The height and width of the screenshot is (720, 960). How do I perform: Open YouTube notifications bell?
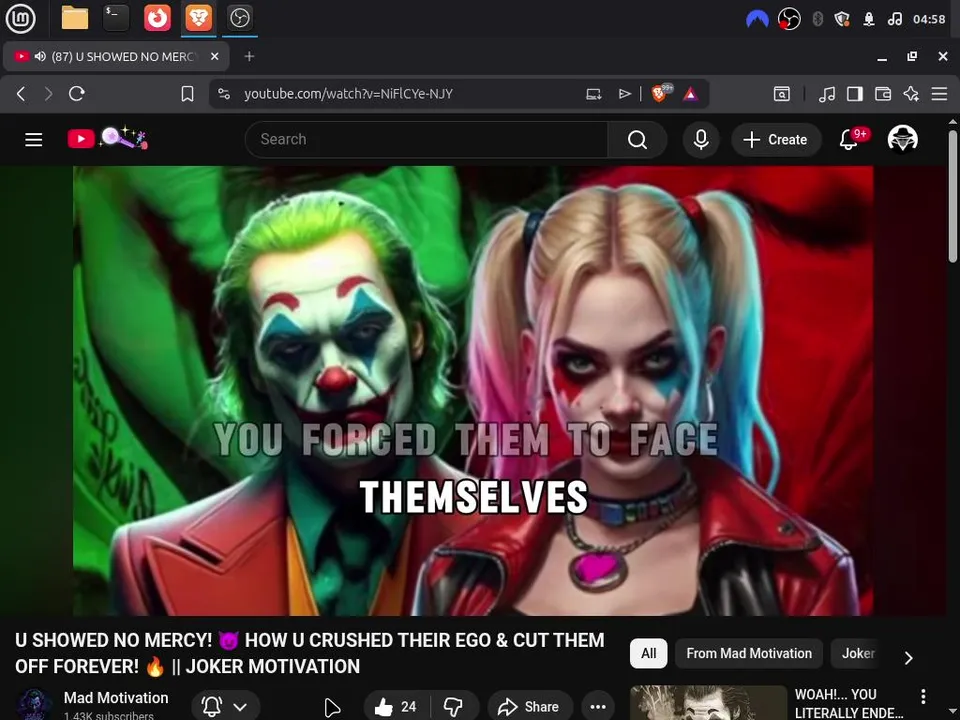click(x=849, y=140)
